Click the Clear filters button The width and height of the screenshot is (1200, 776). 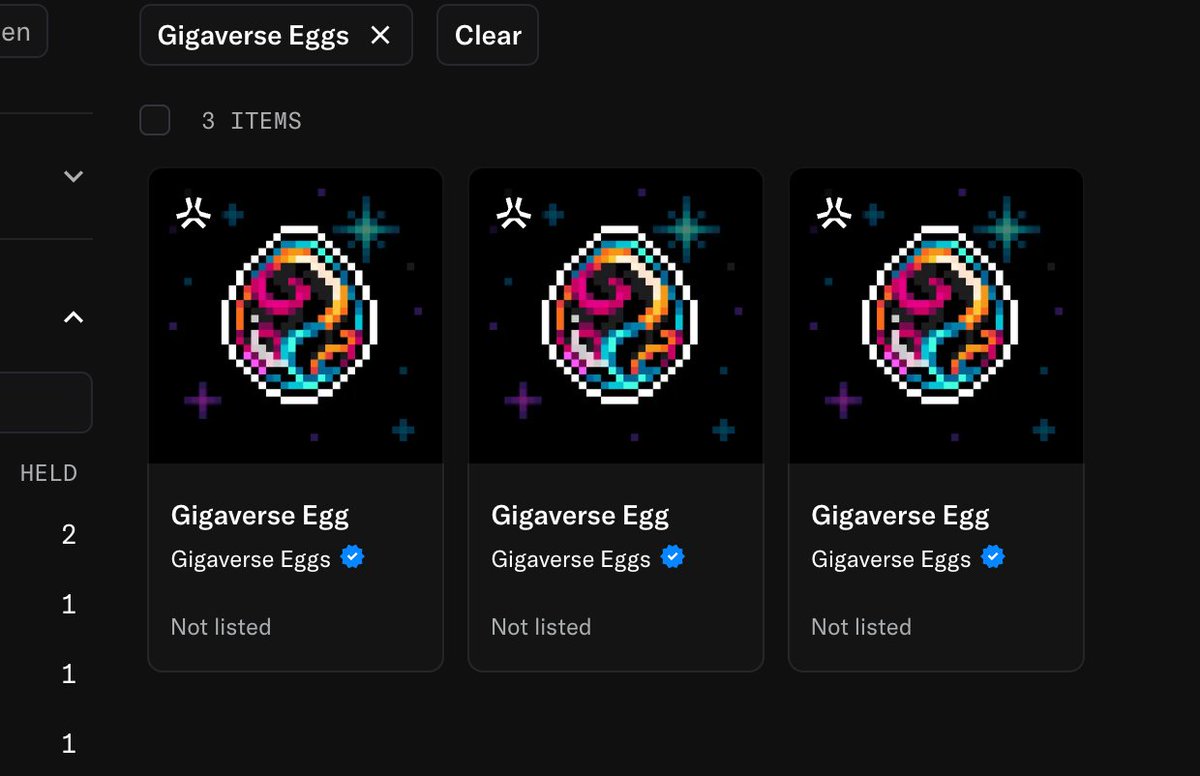pyautogui.click(x=488, y=35)
